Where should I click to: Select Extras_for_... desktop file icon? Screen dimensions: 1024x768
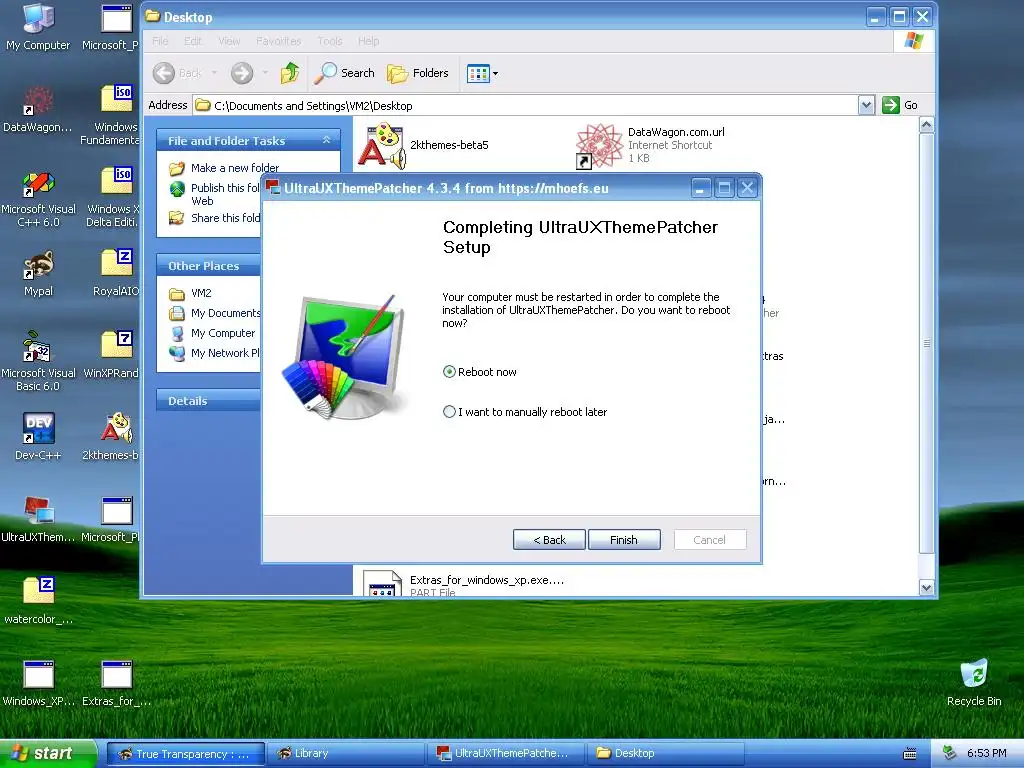(116, 683)
